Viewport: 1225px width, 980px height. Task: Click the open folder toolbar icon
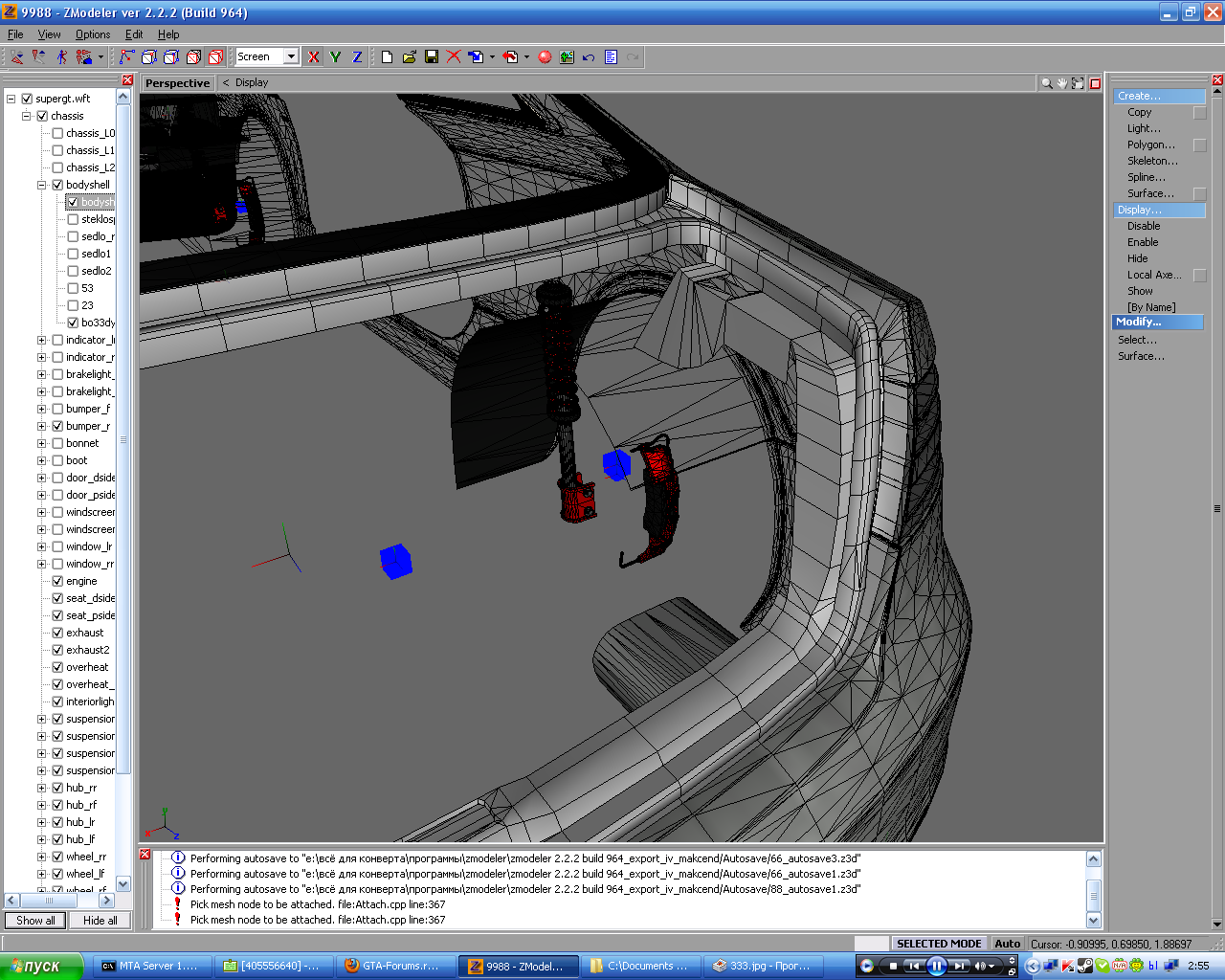[x=410, y=57]
